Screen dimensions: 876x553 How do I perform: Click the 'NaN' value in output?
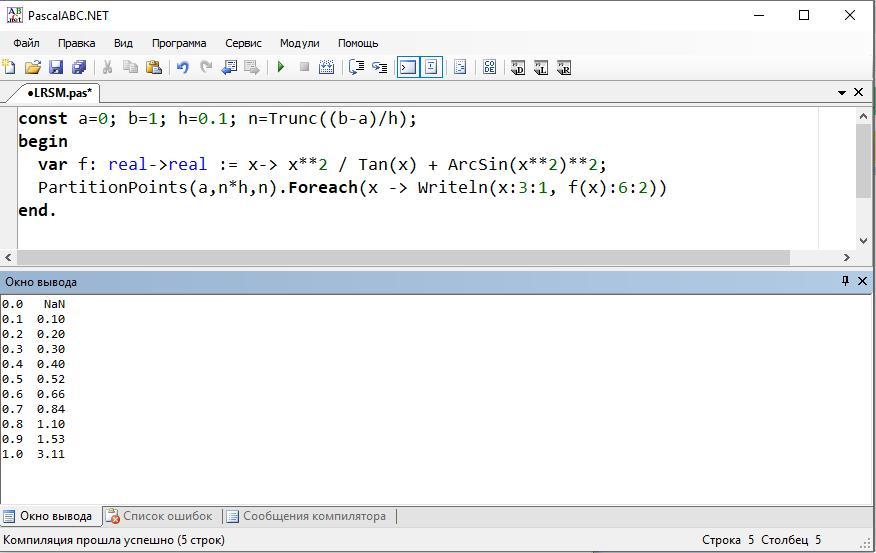[54, 304]
